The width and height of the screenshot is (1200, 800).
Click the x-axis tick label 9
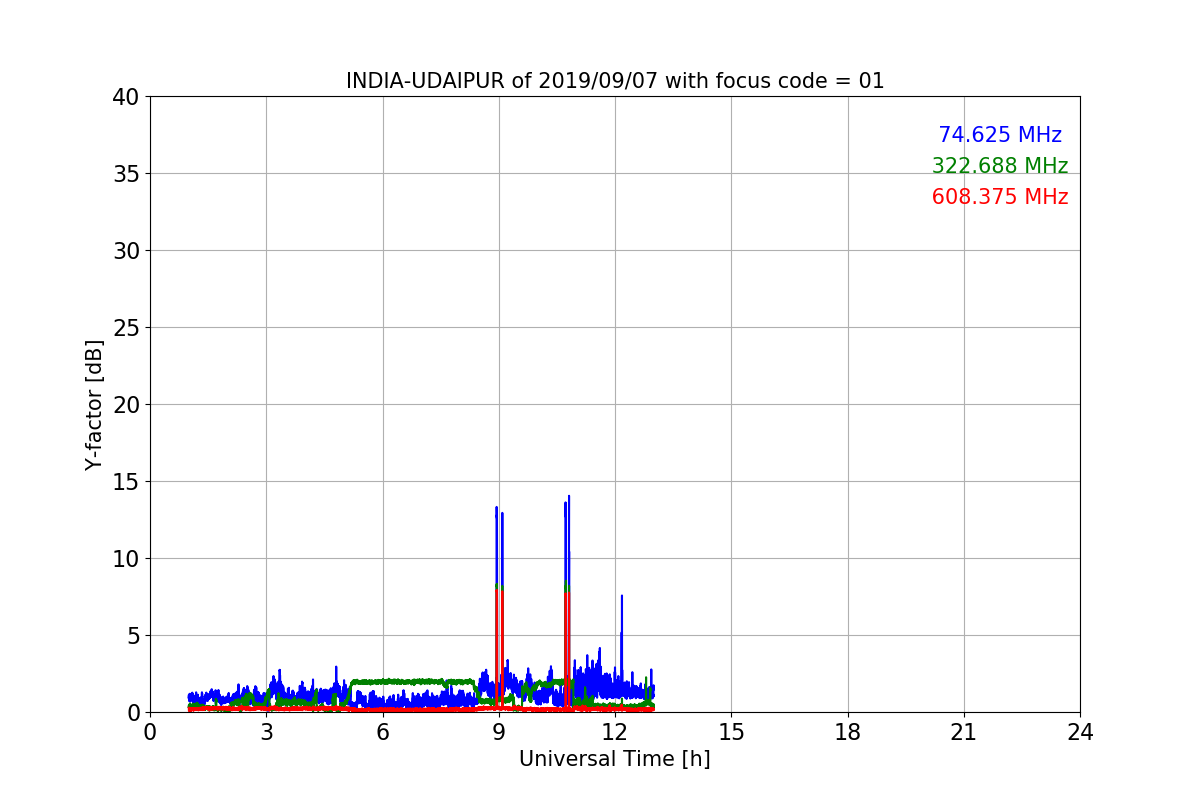pyautogui.click(x=499, y=732)
